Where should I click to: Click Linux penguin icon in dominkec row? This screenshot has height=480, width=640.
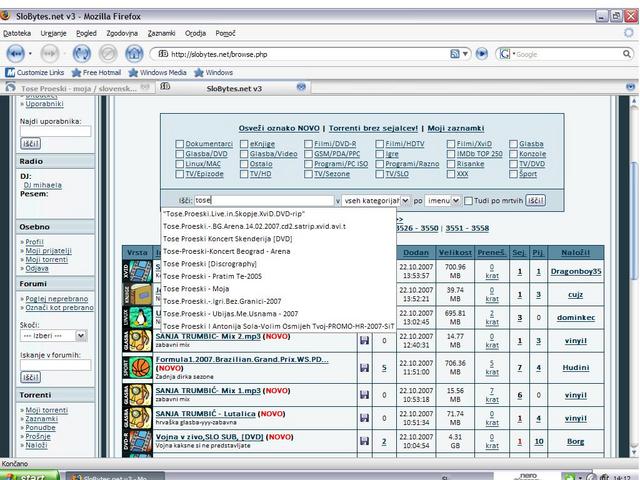138,317
